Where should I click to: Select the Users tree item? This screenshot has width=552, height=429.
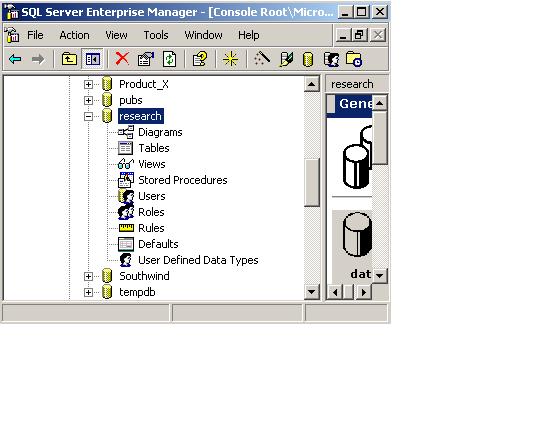tap(152, 196)
